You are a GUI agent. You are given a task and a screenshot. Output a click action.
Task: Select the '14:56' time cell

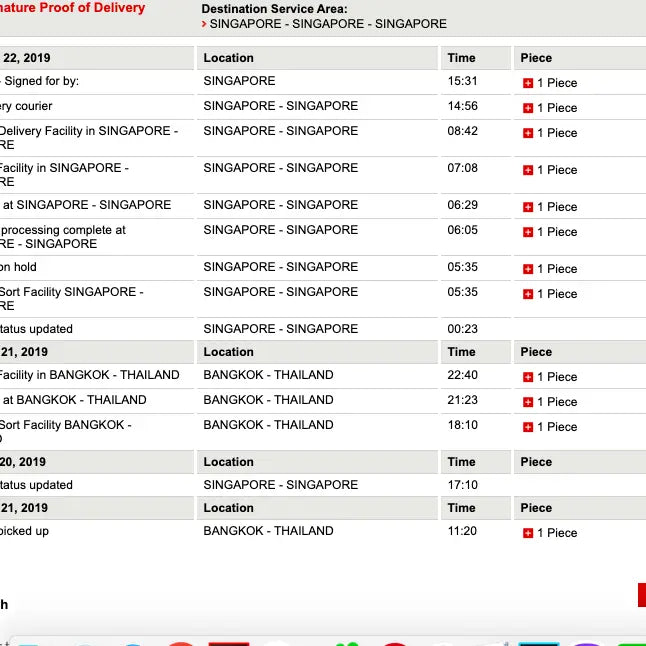click(x=463, y=106)
